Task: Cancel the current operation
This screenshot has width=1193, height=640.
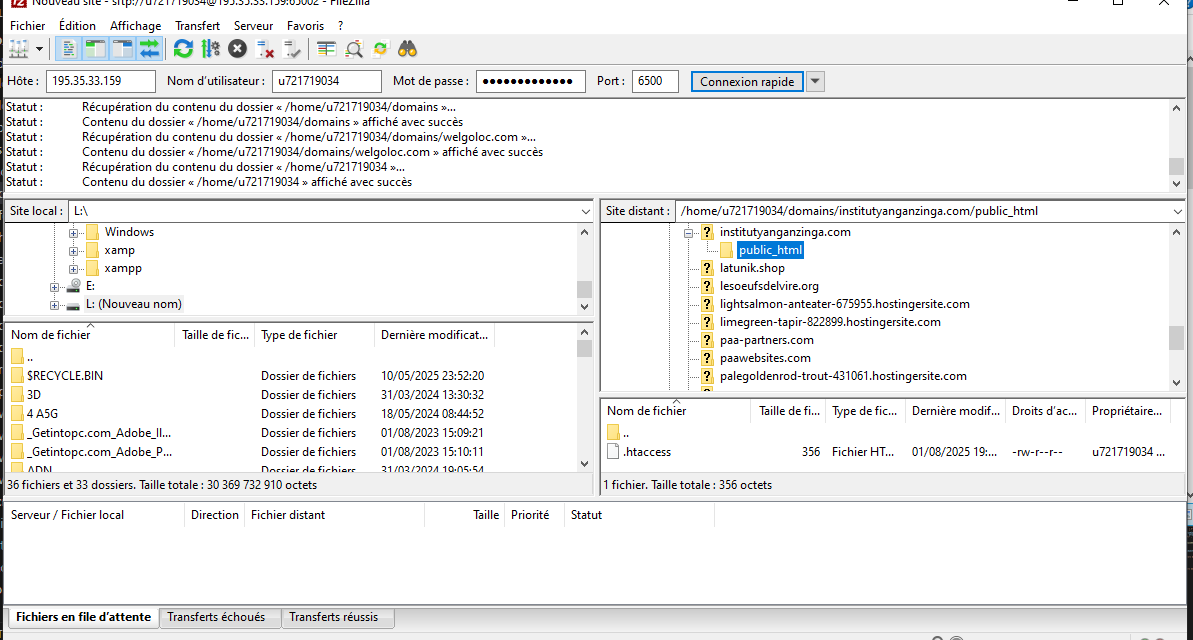Action: (x=237, y=48)
